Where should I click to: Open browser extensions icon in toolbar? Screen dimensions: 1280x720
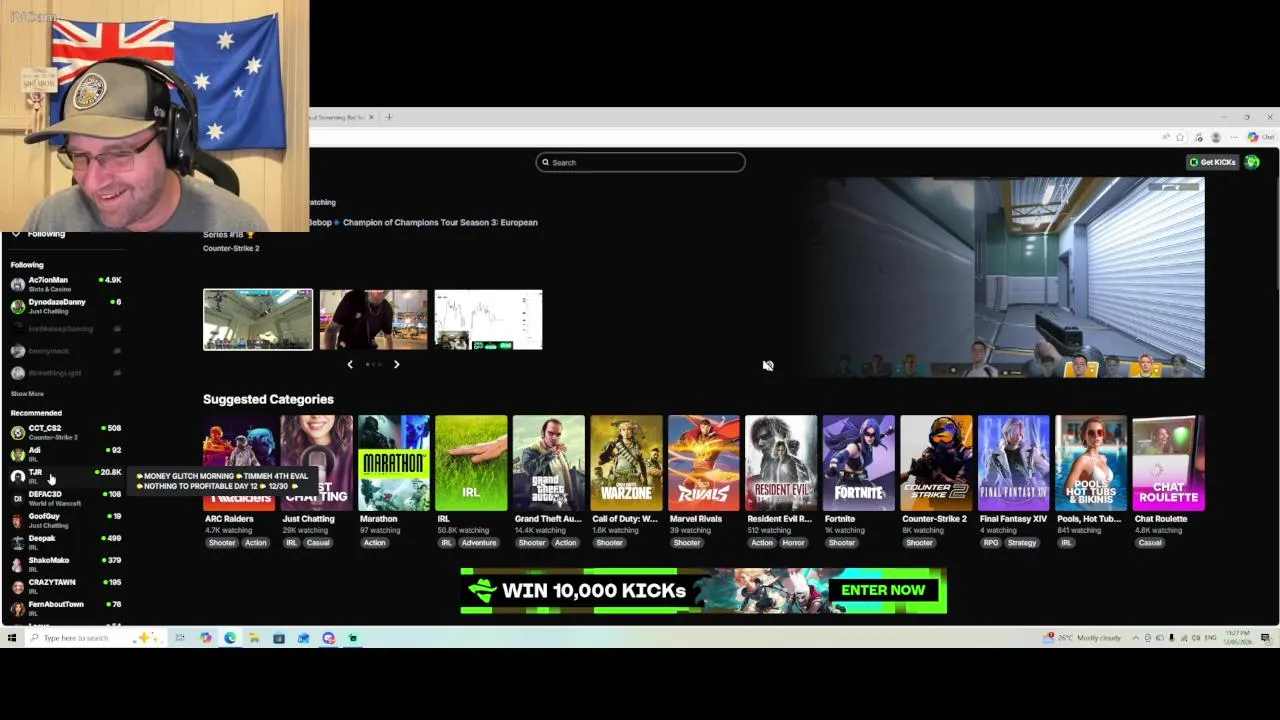click(1199, 137)
